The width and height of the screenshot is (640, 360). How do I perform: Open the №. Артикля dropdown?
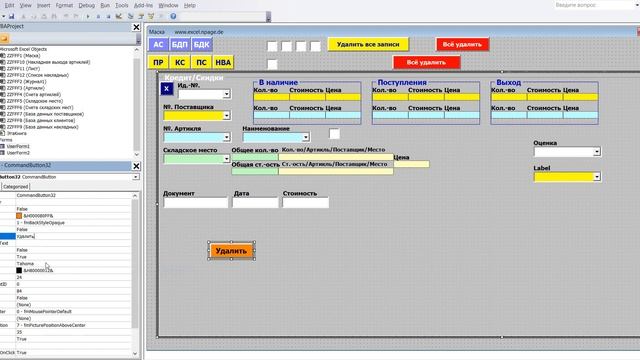pyautogui.click(x=227, y=138)
